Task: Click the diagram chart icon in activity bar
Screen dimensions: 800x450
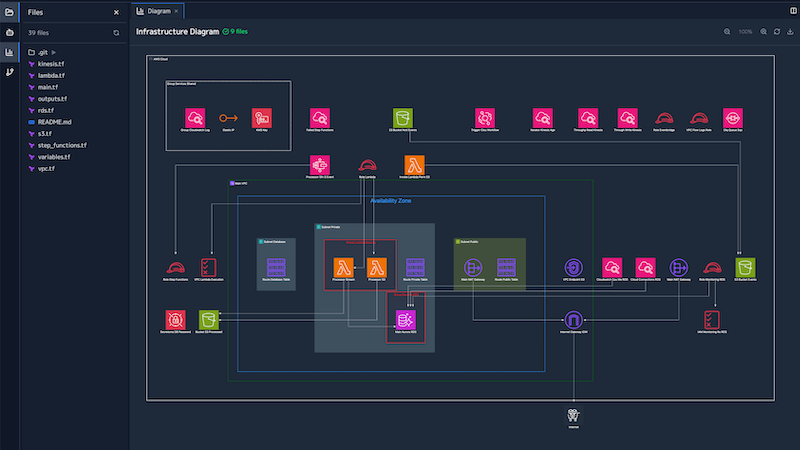Action: [x=9, y=52]
